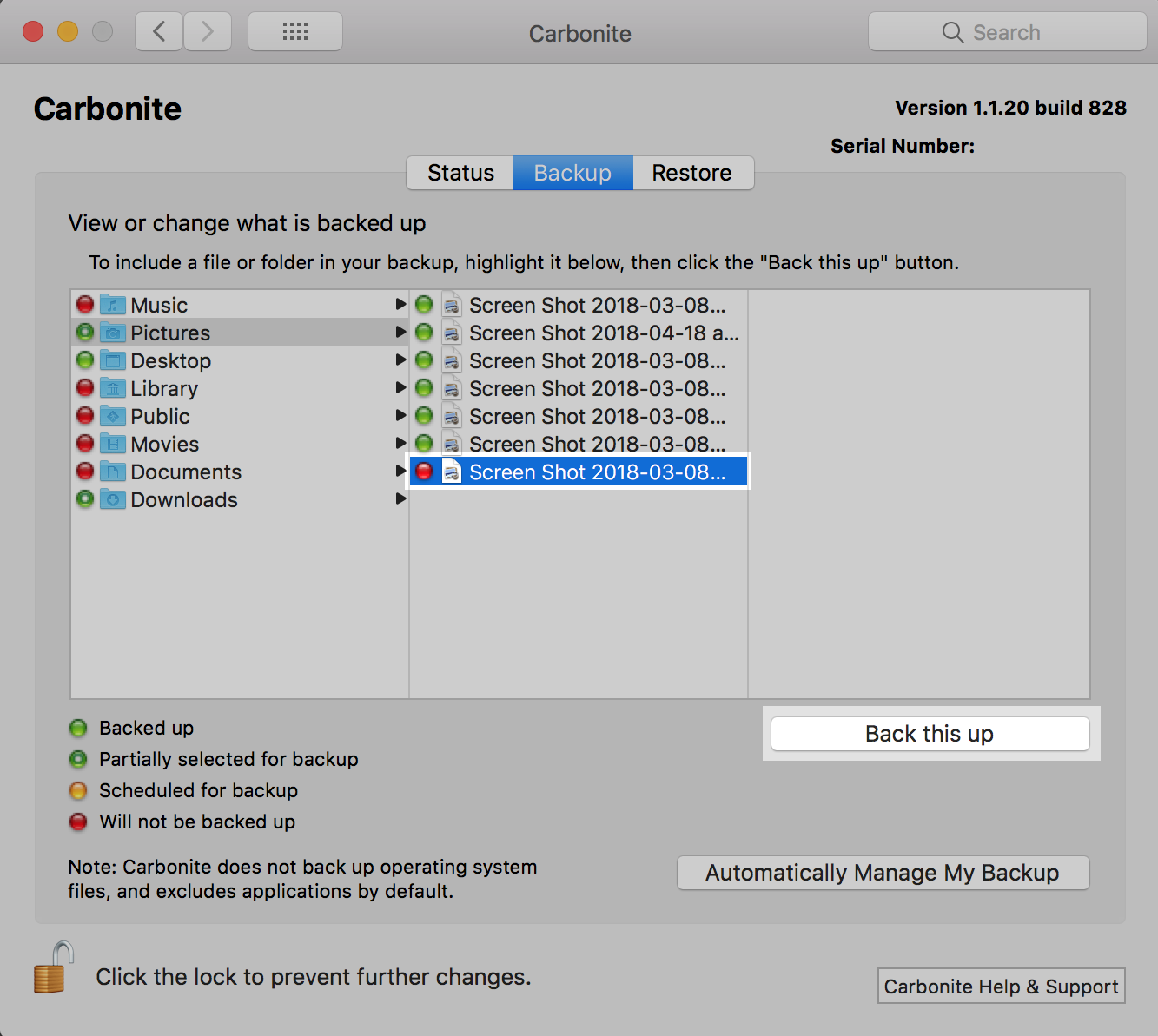1158x1036 pixels.
Task: Open Carbonite Help & Support
Action: (1001, 987)
